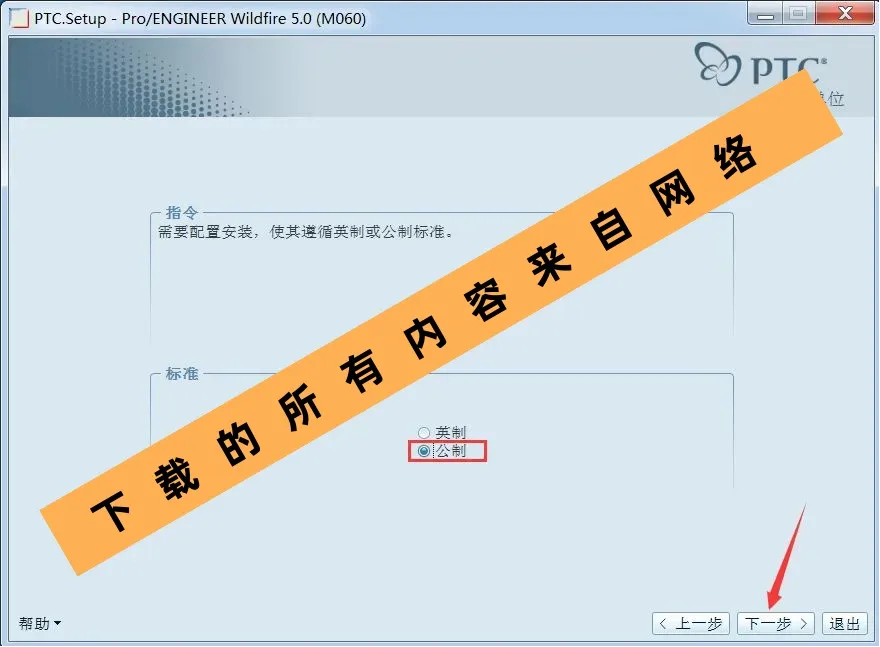880x647 pixels.
Task: Go back with the 上一步 button
Action: [x=691, y=623]
